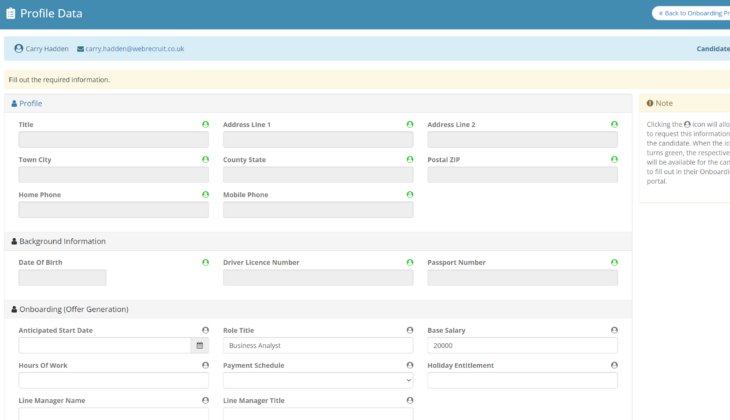This screenshot has width=730, height=420.
Task: Click the Carry Hadden candidate name
Action: tap(46, 48)
